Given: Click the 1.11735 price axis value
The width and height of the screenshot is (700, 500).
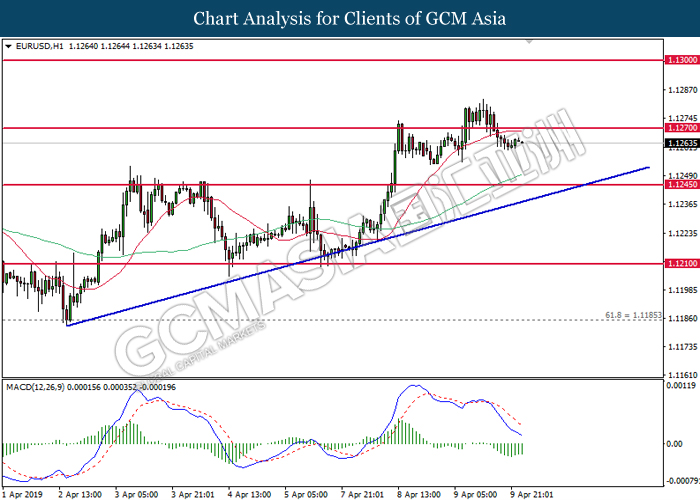Looking at the screenshot, I should (683, 347).
